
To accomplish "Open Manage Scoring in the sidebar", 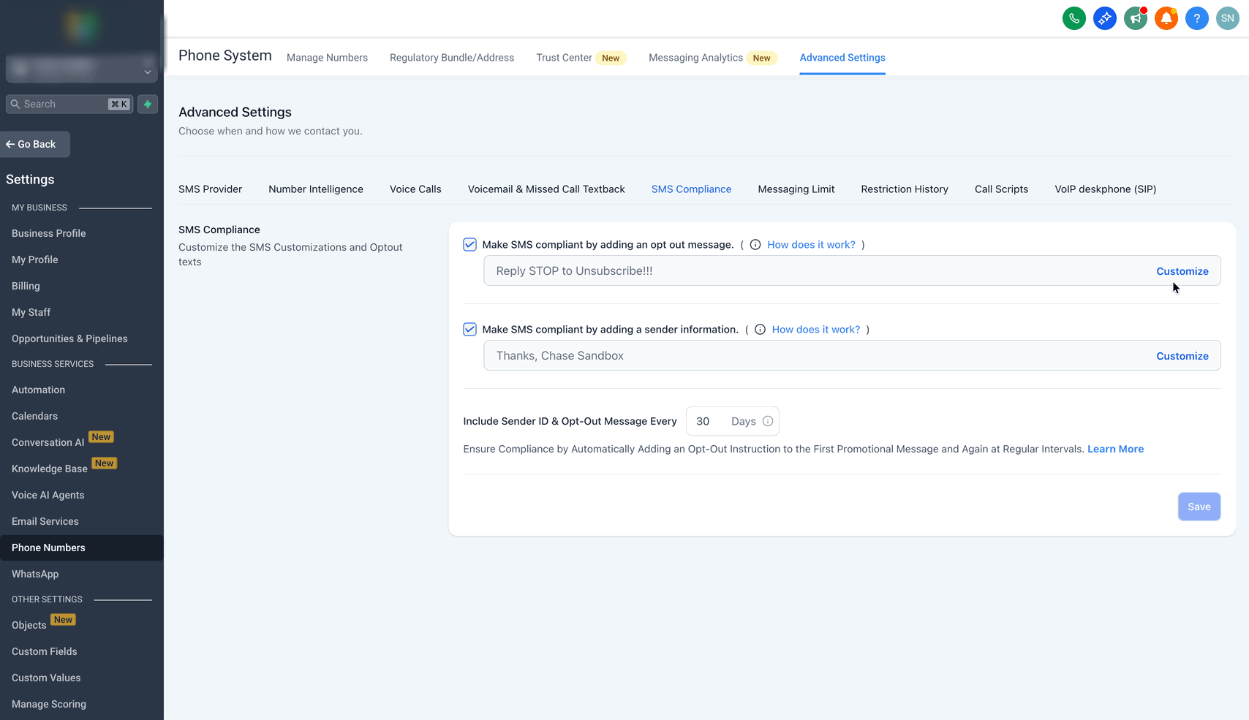I will pos(49,704).
